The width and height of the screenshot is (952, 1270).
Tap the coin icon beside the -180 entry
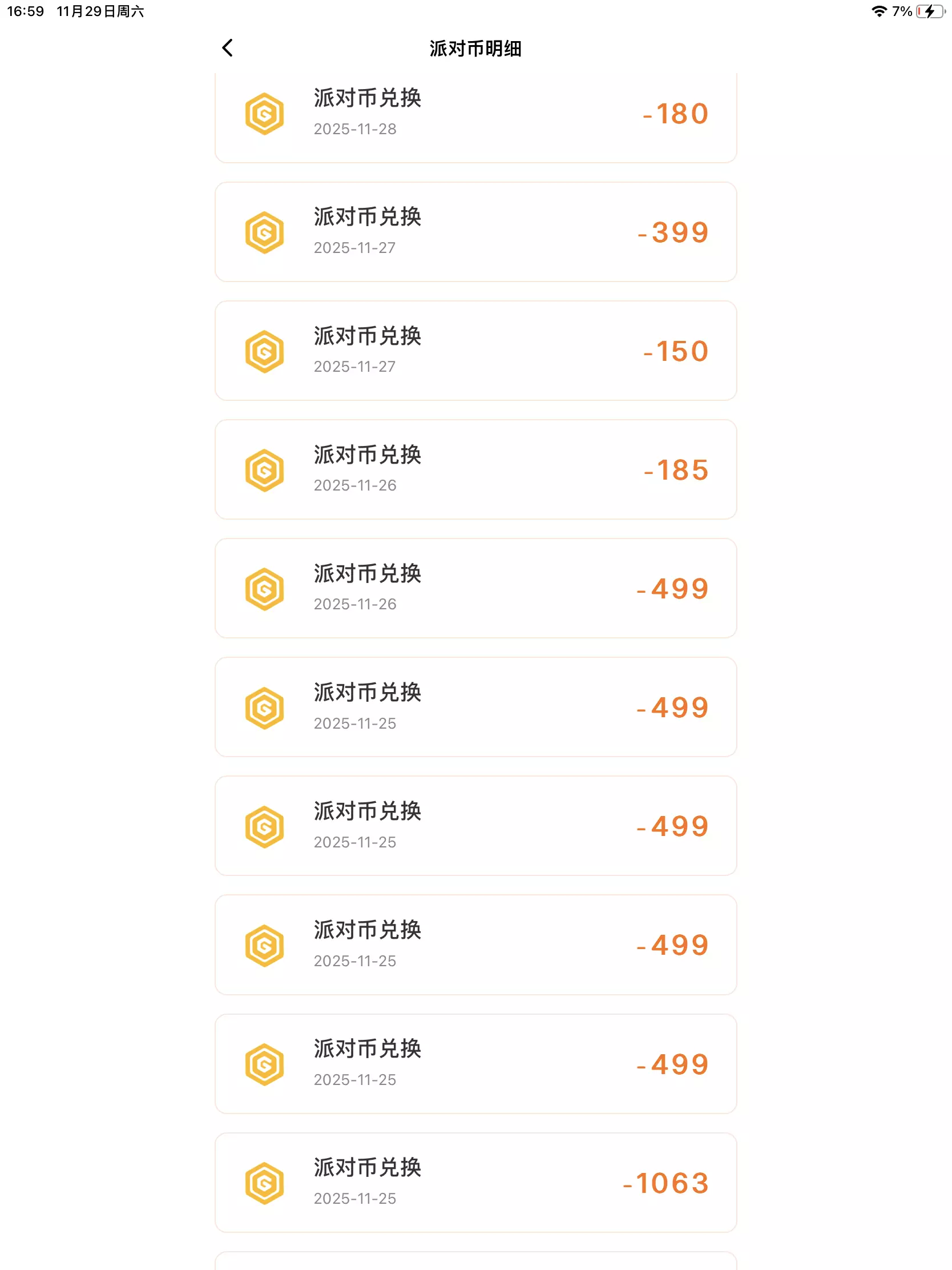265,114
